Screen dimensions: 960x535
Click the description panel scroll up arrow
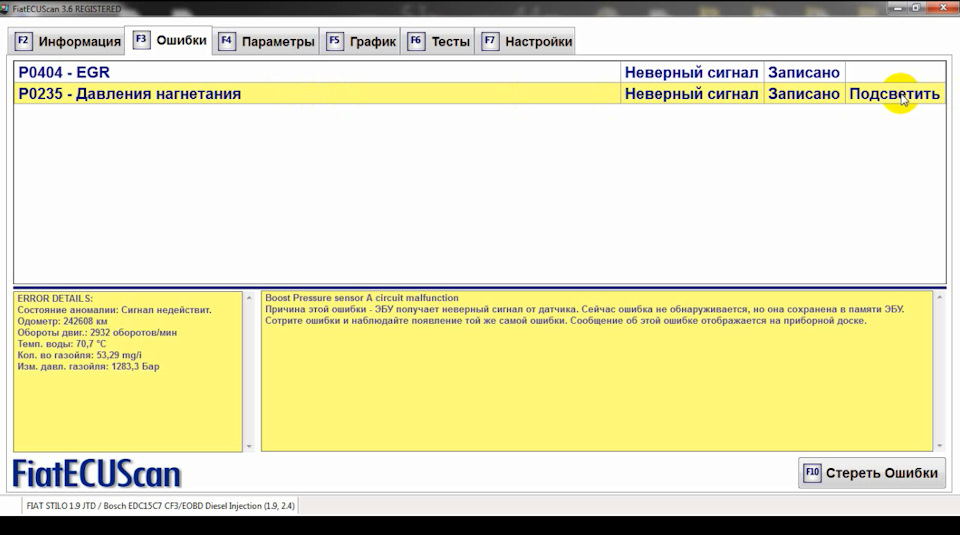coord(940,298)
